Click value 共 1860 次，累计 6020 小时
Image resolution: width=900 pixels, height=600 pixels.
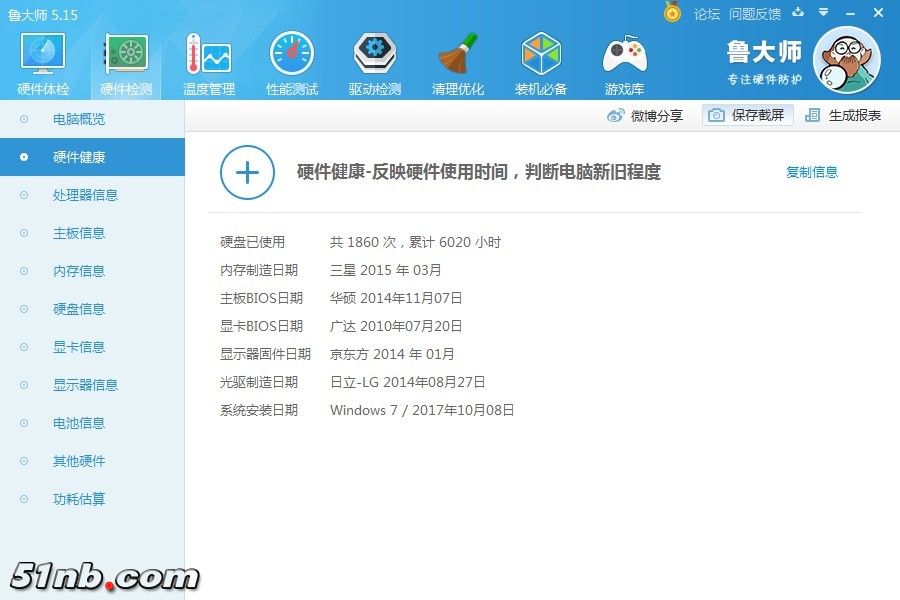pyautogui.click(x=415, y=242)
